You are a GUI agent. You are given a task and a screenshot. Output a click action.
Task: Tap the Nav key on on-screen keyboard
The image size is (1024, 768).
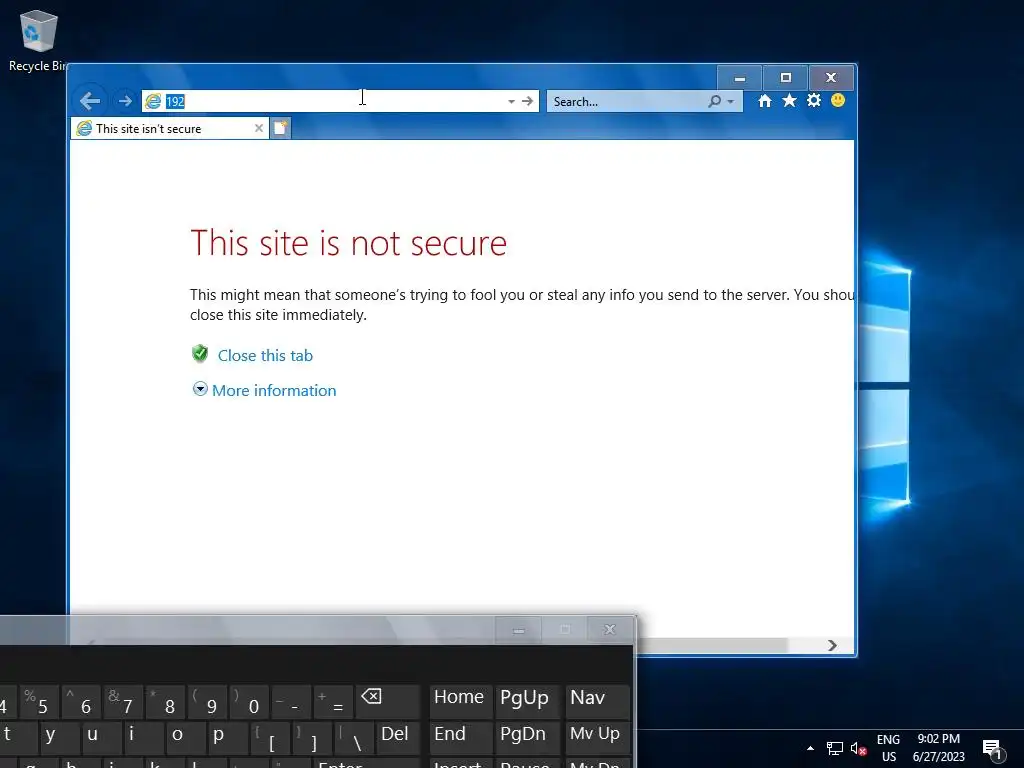coord(597,701)
